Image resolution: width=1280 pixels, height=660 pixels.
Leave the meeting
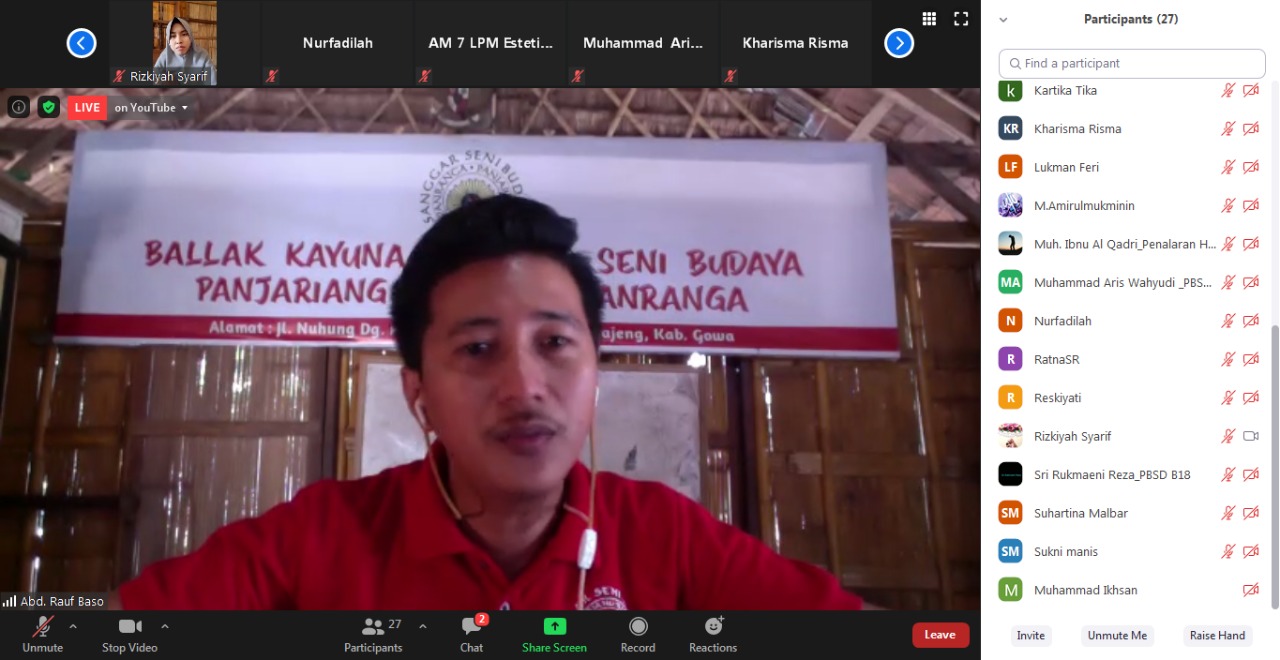(x=939, y=635)
